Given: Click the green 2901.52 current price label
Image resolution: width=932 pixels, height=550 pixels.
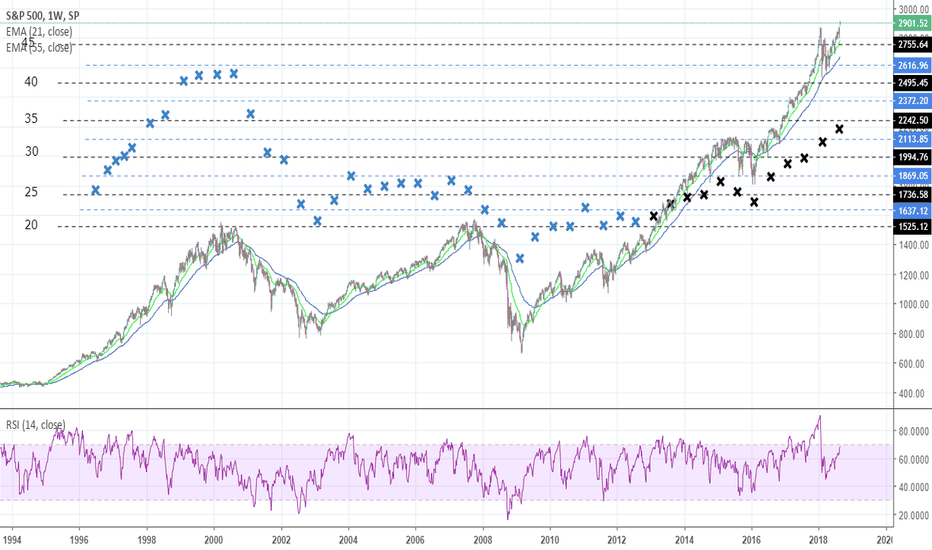Looking at the screenshot, I should (x=912, y=23).
